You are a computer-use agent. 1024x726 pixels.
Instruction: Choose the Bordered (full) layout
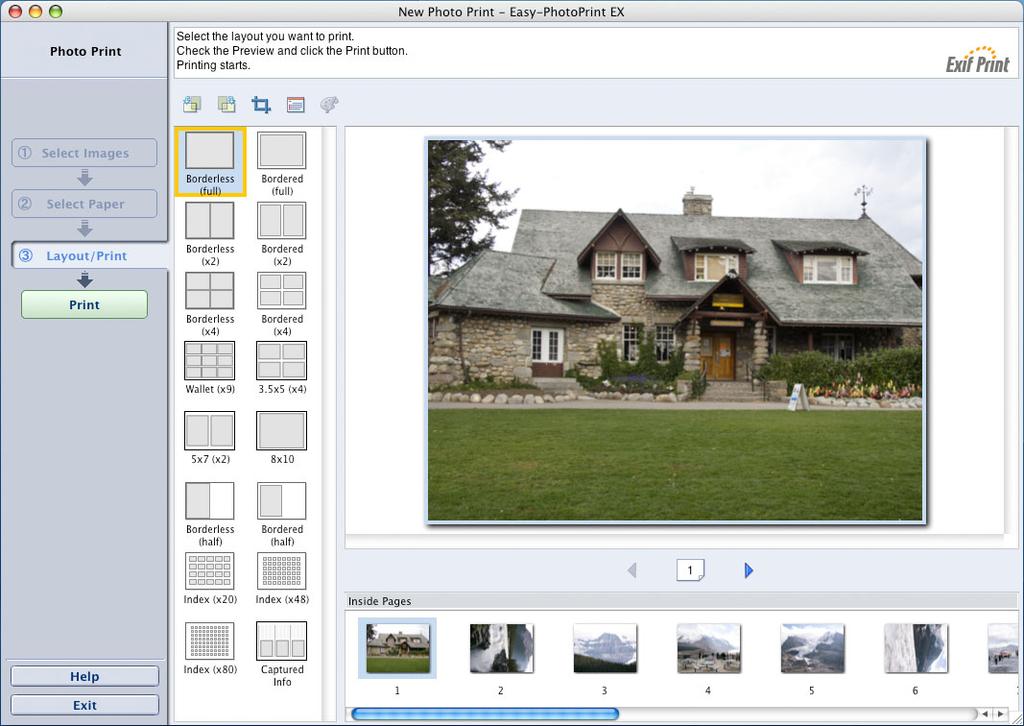coord(281,163)
